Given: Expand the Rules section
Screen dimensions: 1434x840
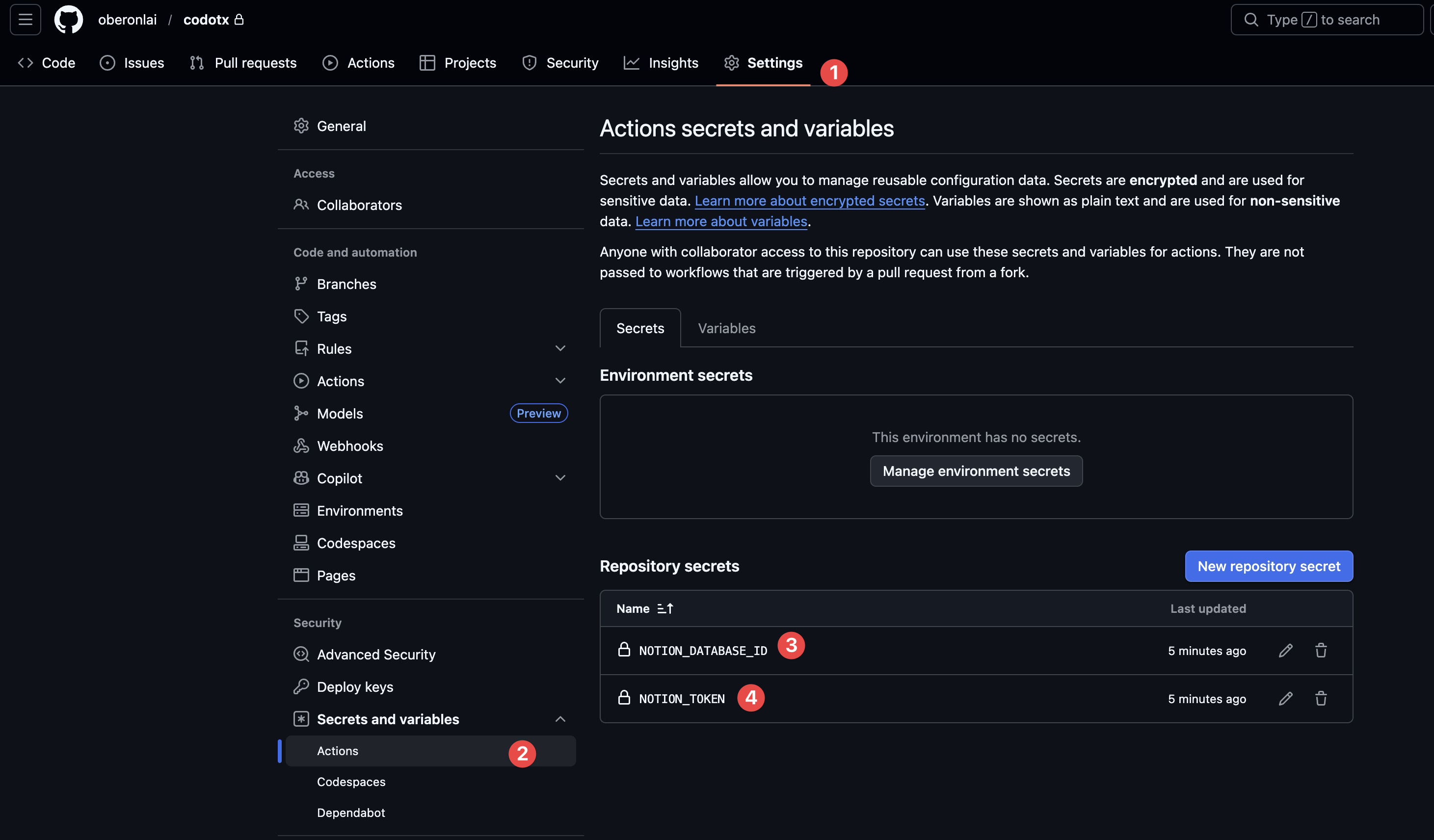Looking at the screenshot, I should (x=560, y=348).
